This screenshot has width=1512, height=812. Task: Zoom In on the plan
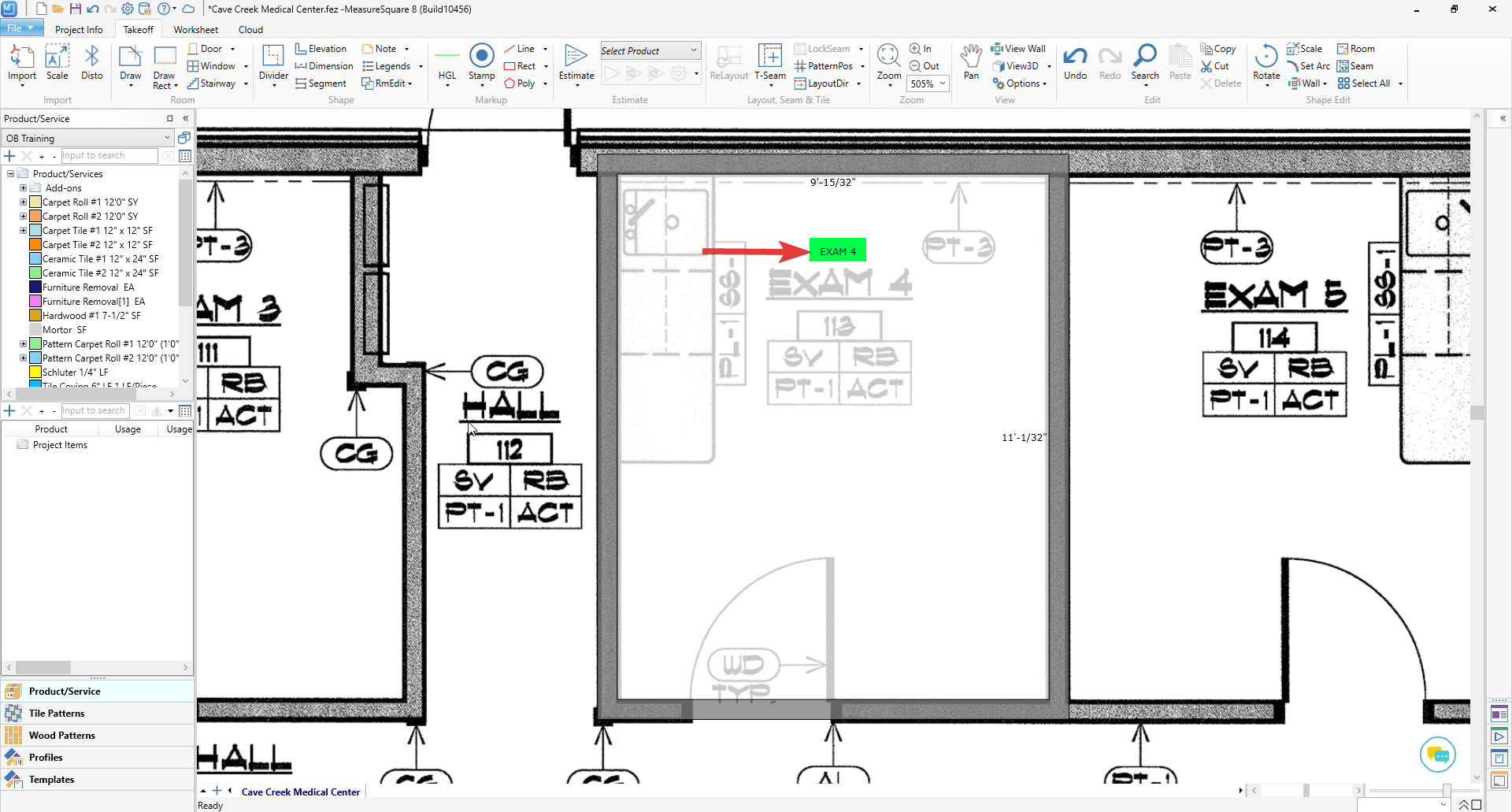[921, 49]
